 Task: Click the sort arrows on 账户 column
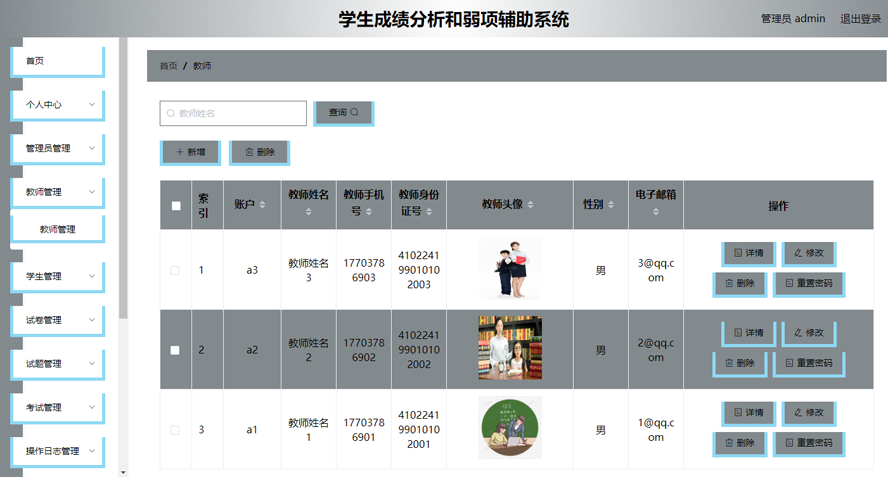coord(262,205)
